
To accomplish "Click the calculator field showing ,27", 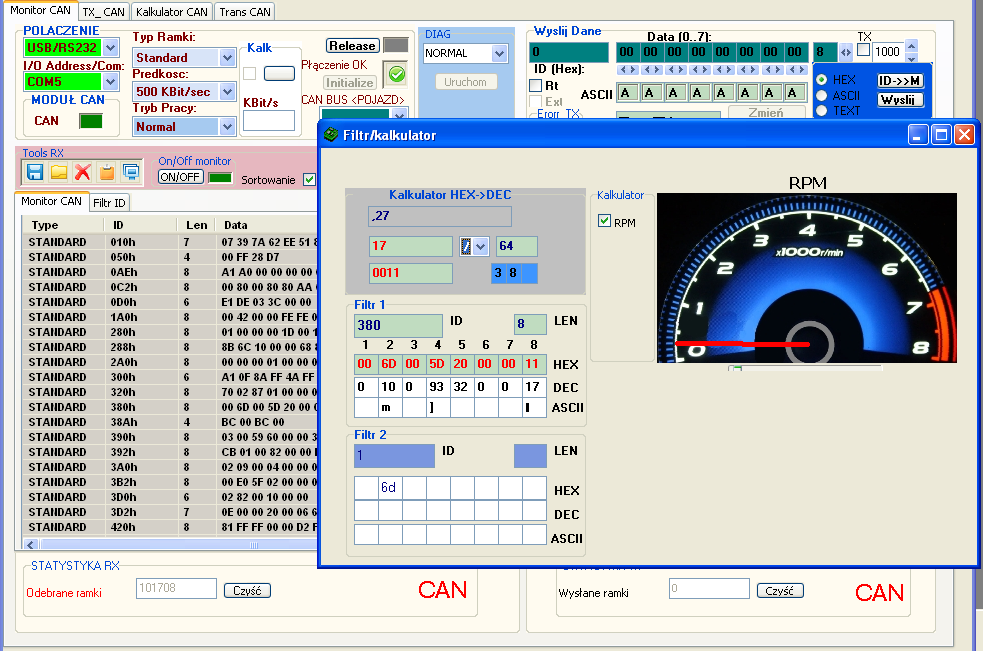I will coord(440,216).
